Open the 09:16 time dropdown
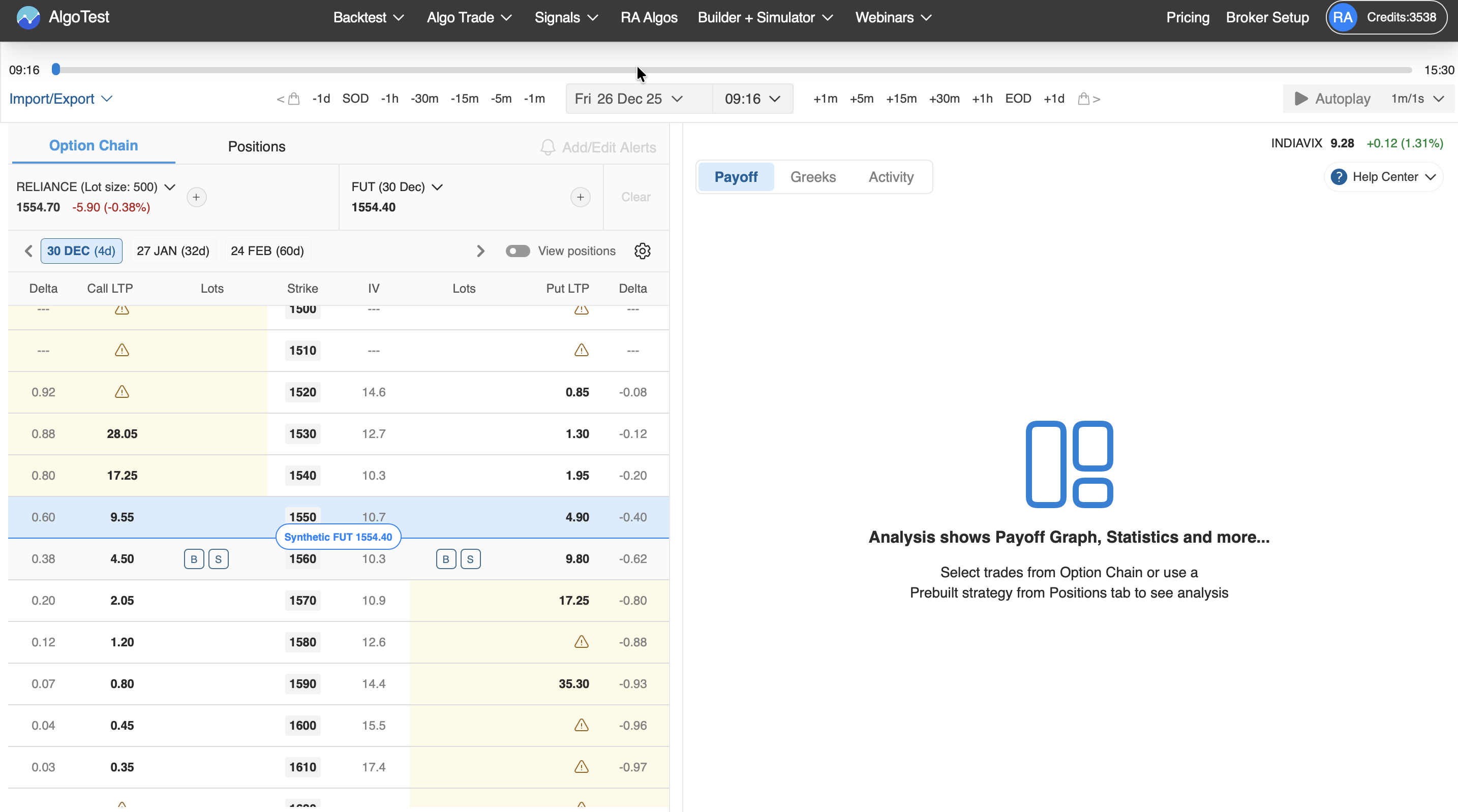 click(752, 99)
